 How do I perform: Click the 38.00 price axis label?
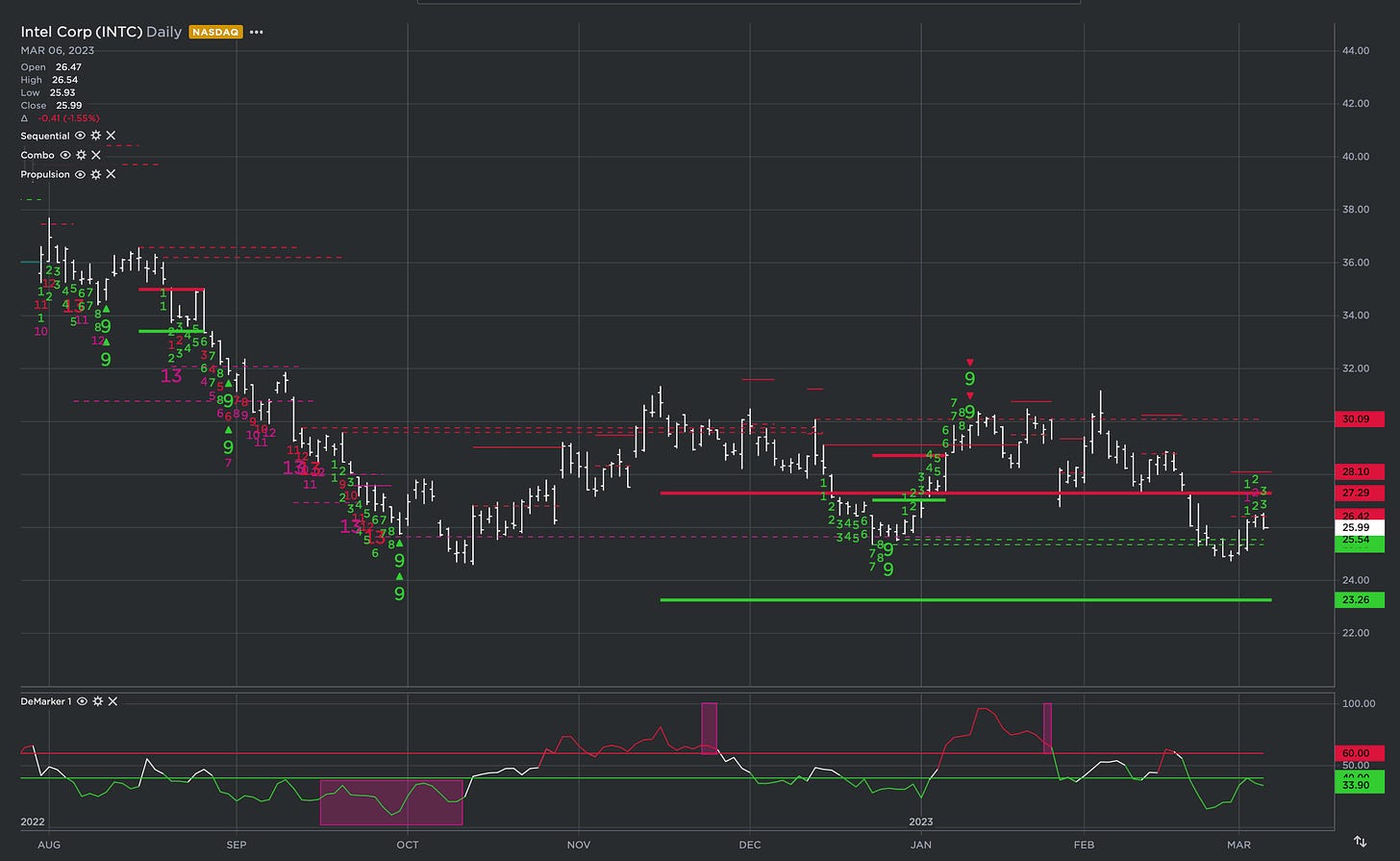pyautogui.click(x=1356, y=209)
